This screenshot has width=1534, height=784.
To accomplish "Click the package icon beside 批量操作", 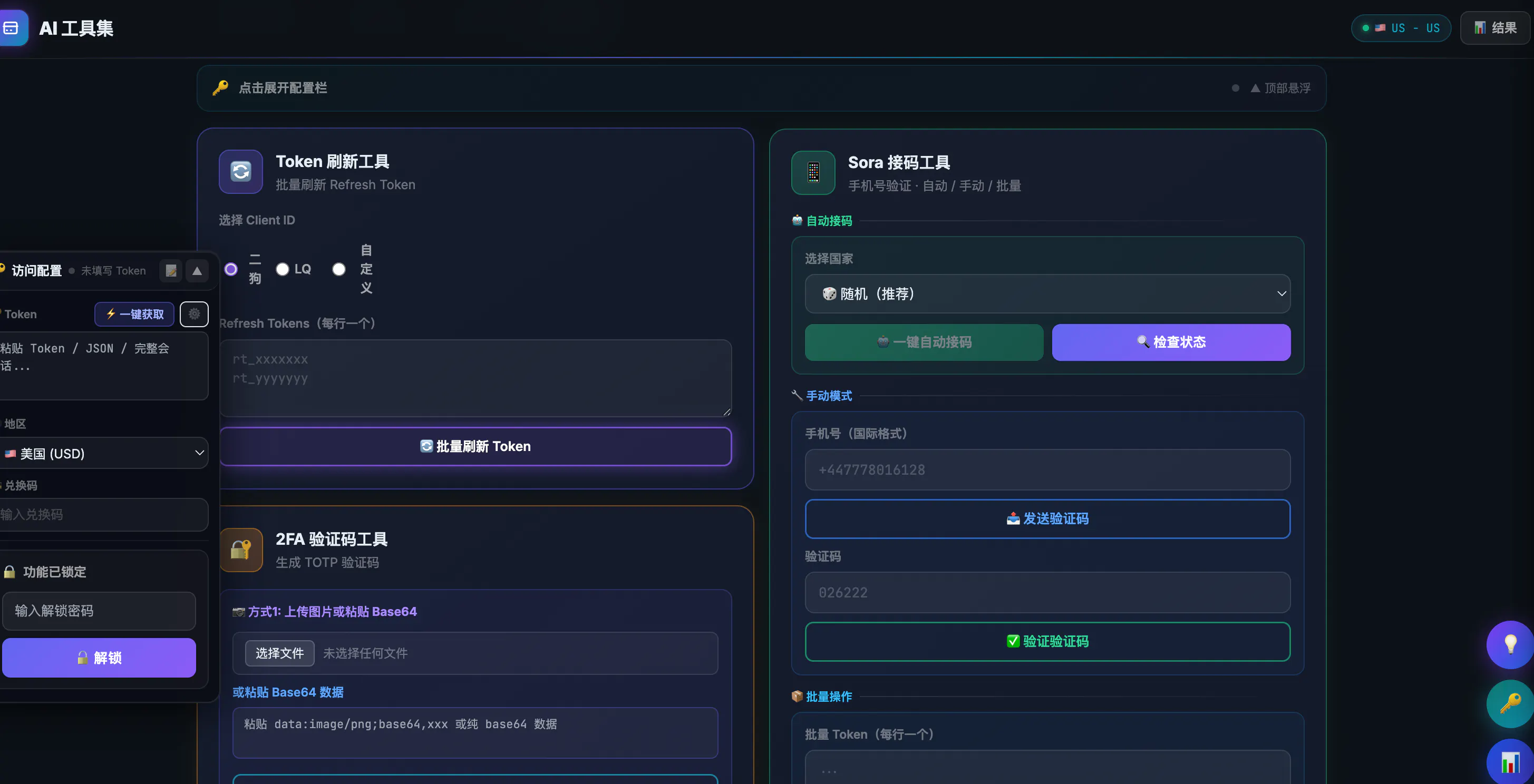I will click(797, 696).
